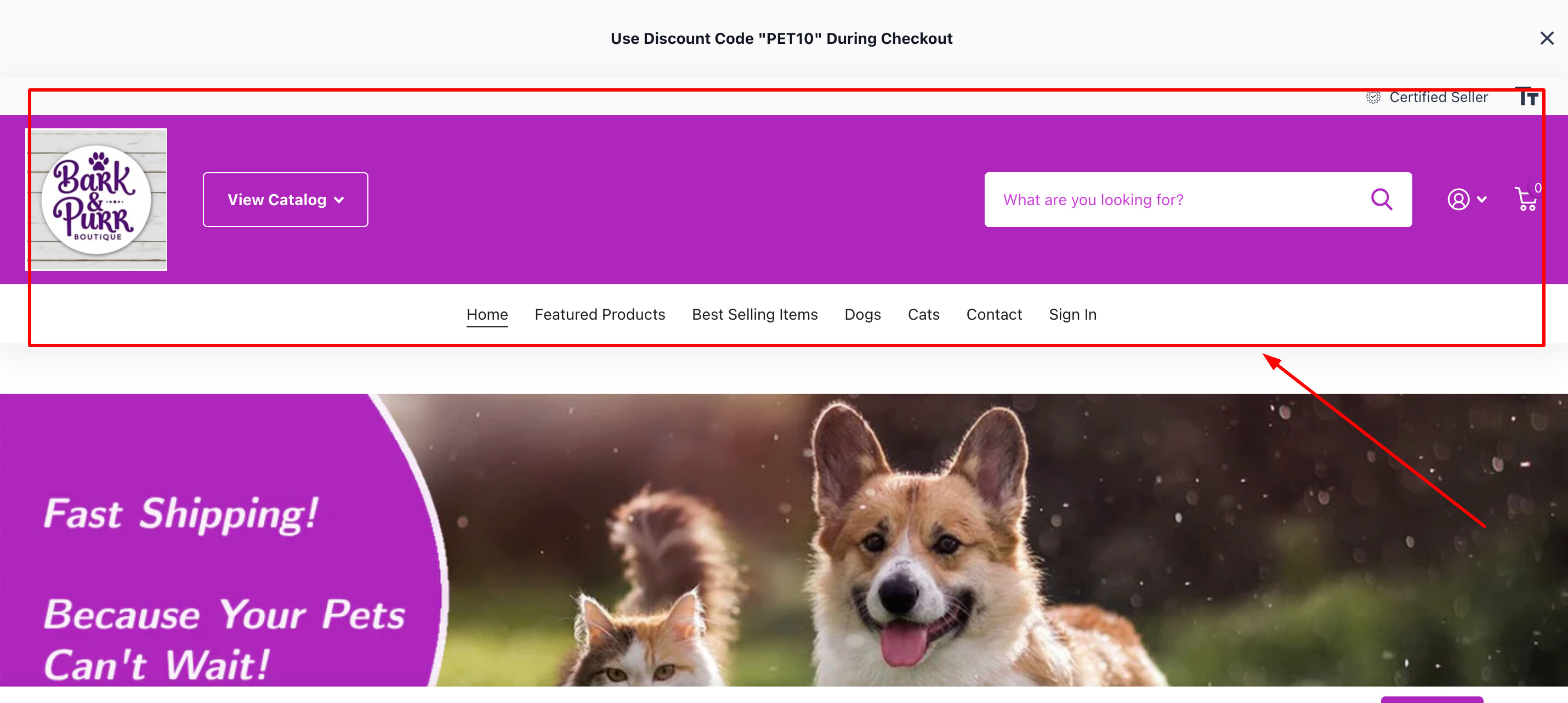
Task: Go to the Home menu item
Action: click(x=487, y=314)
